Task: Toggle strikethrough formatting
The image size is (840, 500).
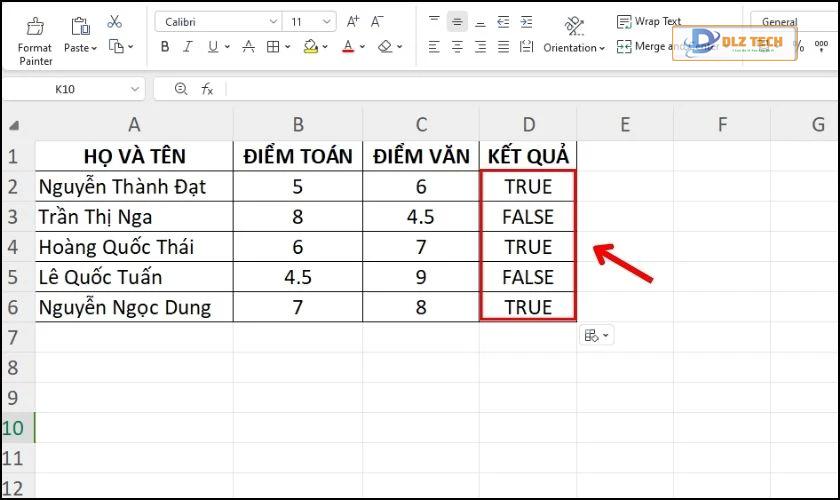Action: pyautogui.click(x=248, y=47)
